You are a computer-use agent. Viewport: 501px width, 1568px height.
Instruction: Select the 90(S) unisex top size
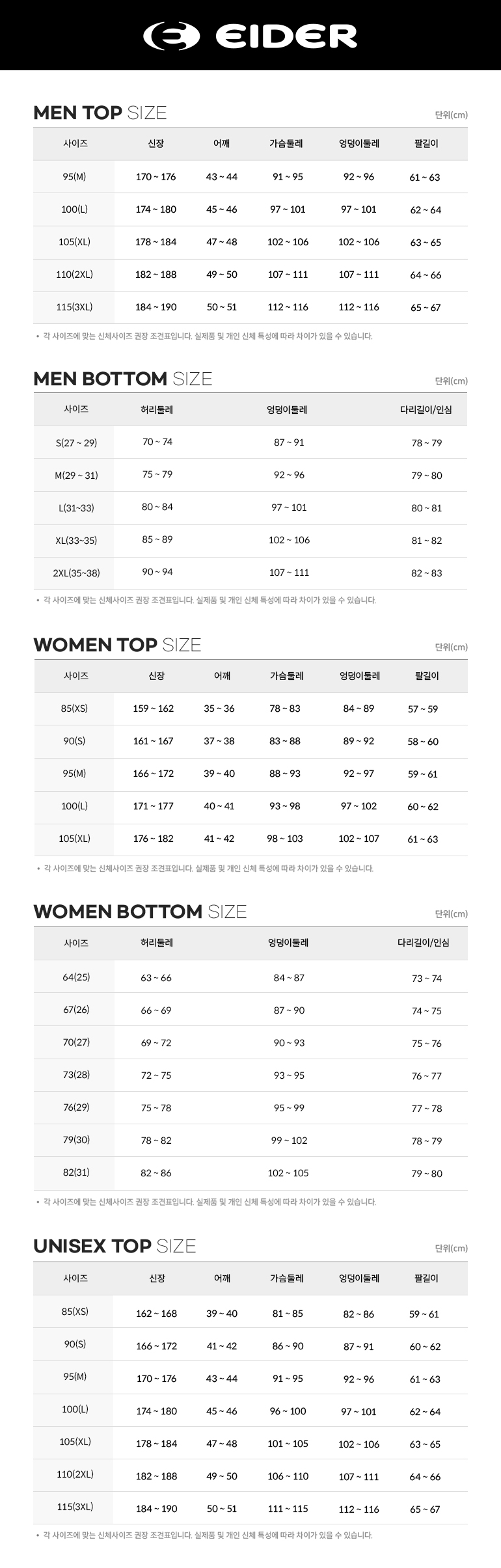pyautogui.click(x=75, y=1344)
